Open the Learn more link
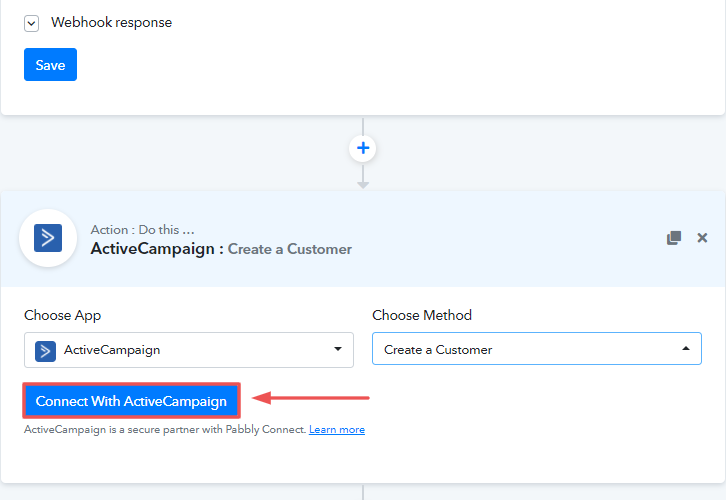The width and height of the screenshot is (726, 500). (x=337, y=430)
